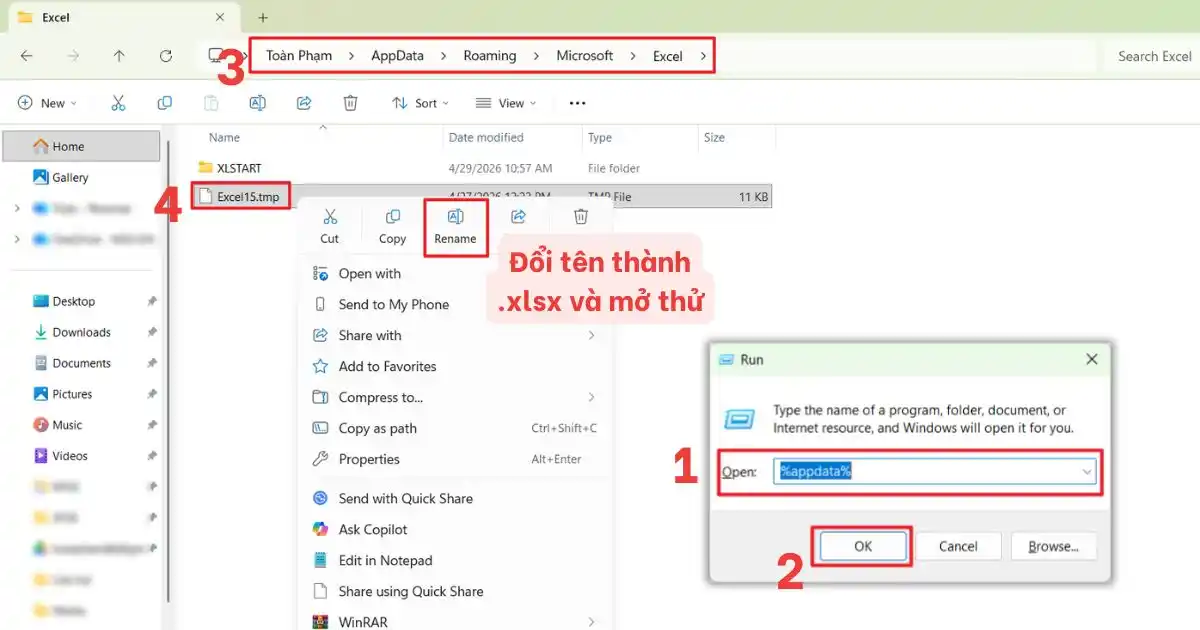Click the Forward navigation arrow
This screenshot has height=630, width=1200.
(73, 56)
